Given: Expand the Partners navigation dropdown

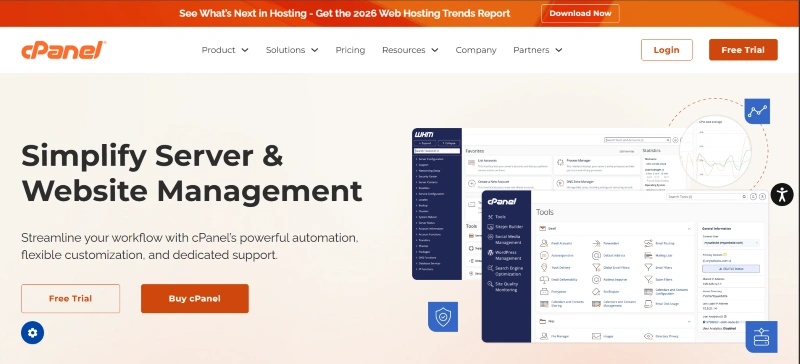Looking at the screenshot, I should pyautogui.click(x=538, y=50).
